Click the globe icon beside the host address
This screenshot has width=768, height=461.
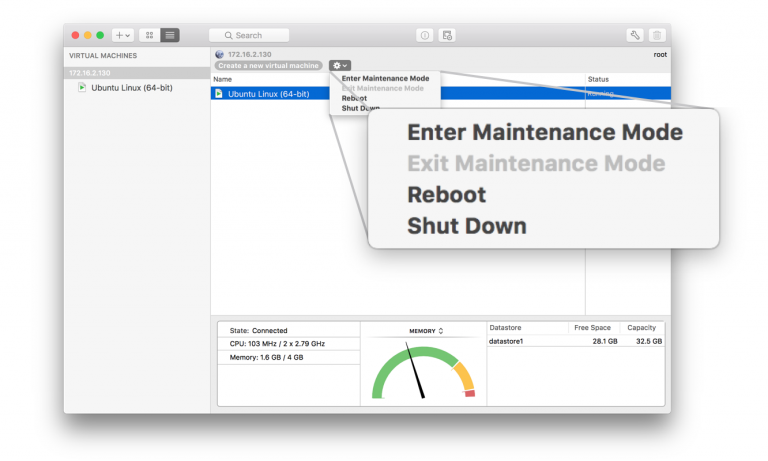pos(219,54)
